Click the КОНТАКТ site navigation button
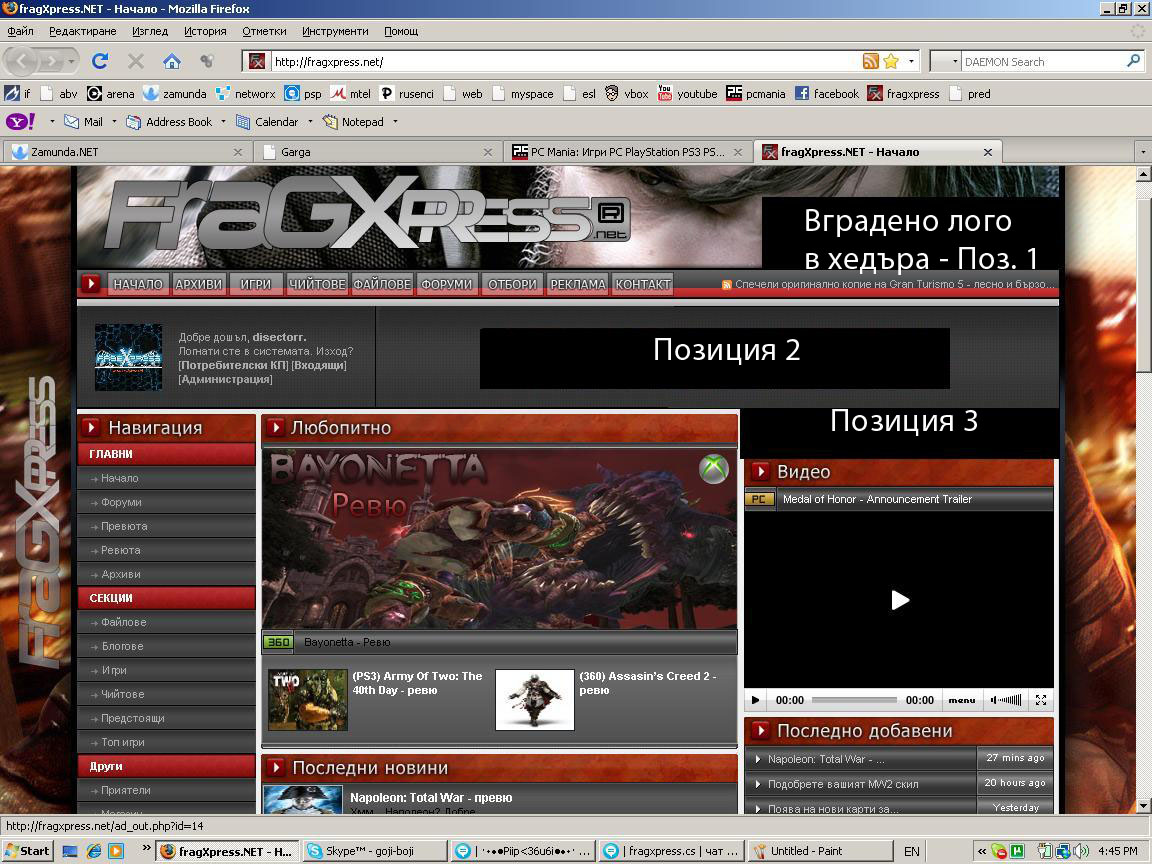Viewport: 1152px width, 864px height. coord(643,284)
